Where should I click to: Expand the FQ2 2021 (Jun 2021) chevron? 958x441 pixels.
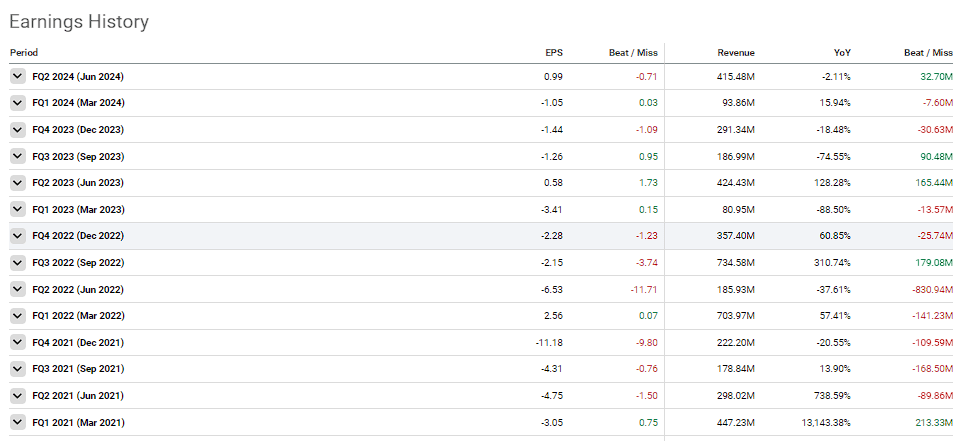click(17, 395)
